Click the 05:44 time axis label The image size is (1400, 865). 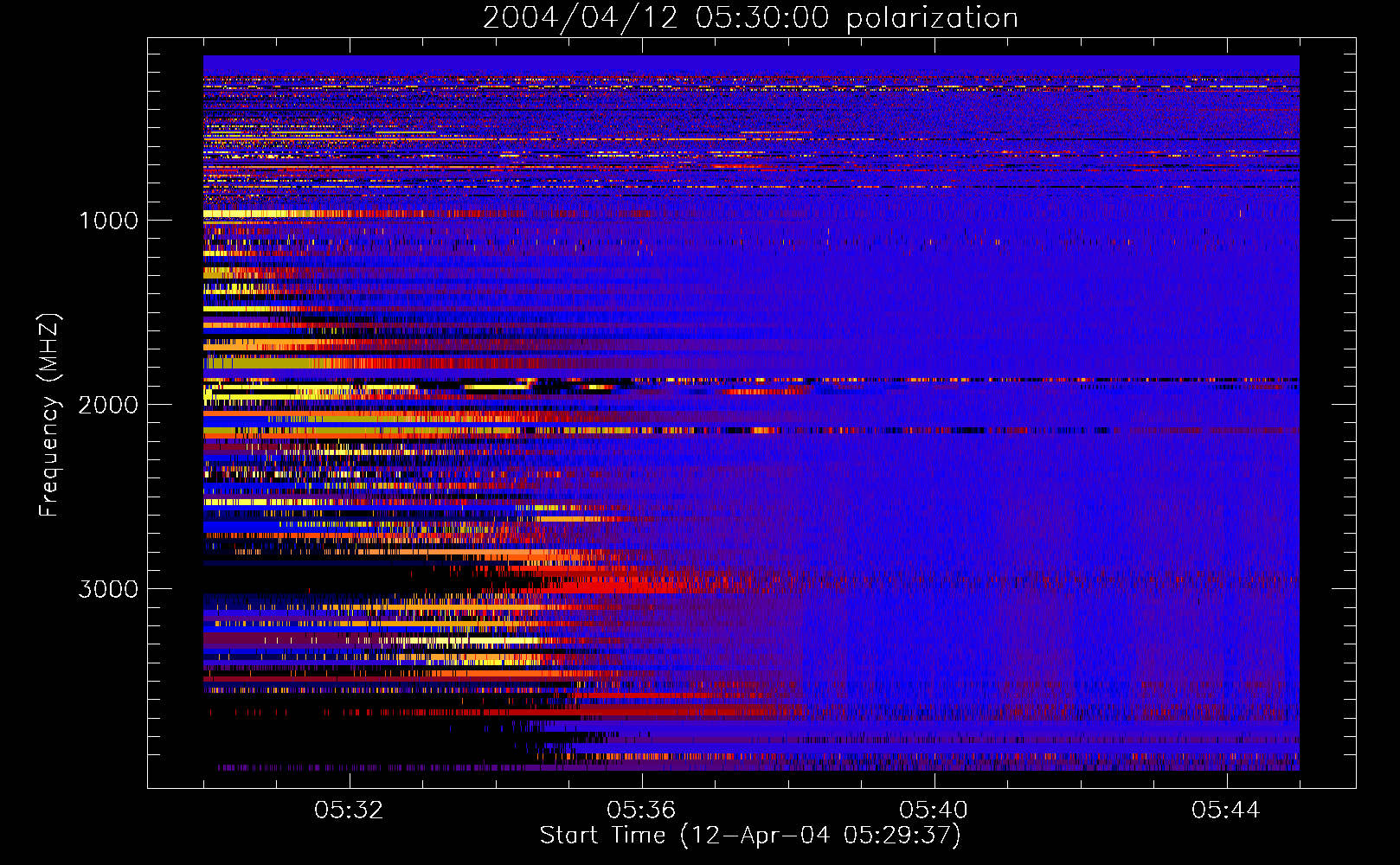(x=1226, y=811)
